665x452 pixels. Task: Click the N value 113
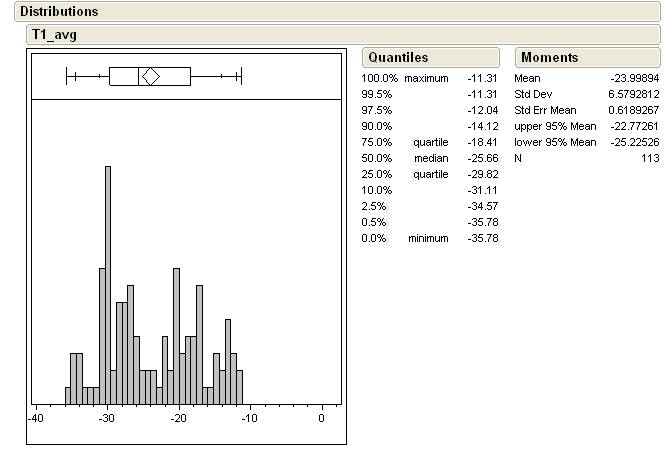650,158
